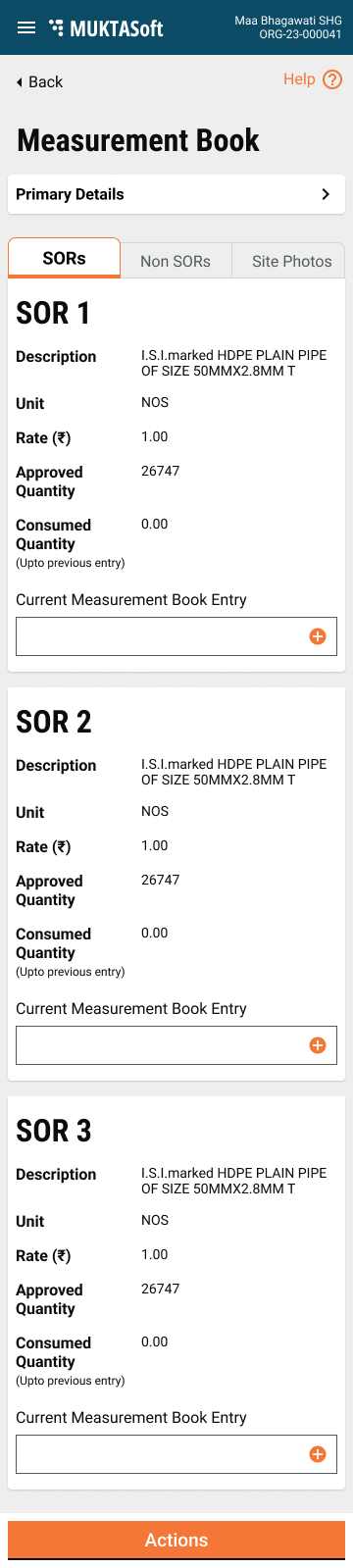Click the plus icon for SOR 2 entry
Image resolution: width=353 pixels, height=1568 pixels.
(x=318, y=1045)
